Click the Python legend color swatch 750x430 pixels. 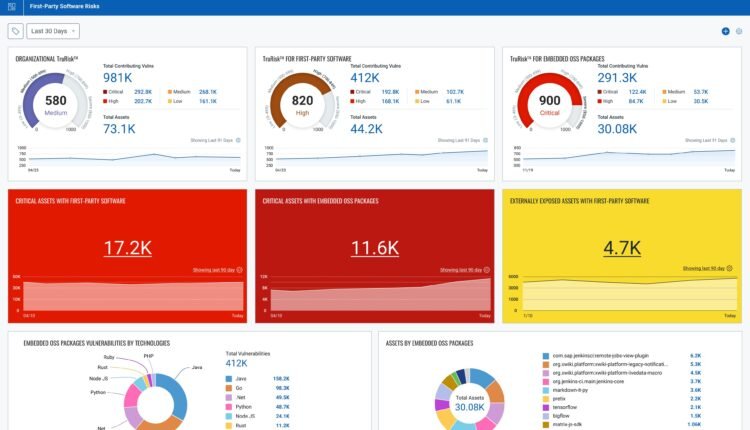[232, 408]
